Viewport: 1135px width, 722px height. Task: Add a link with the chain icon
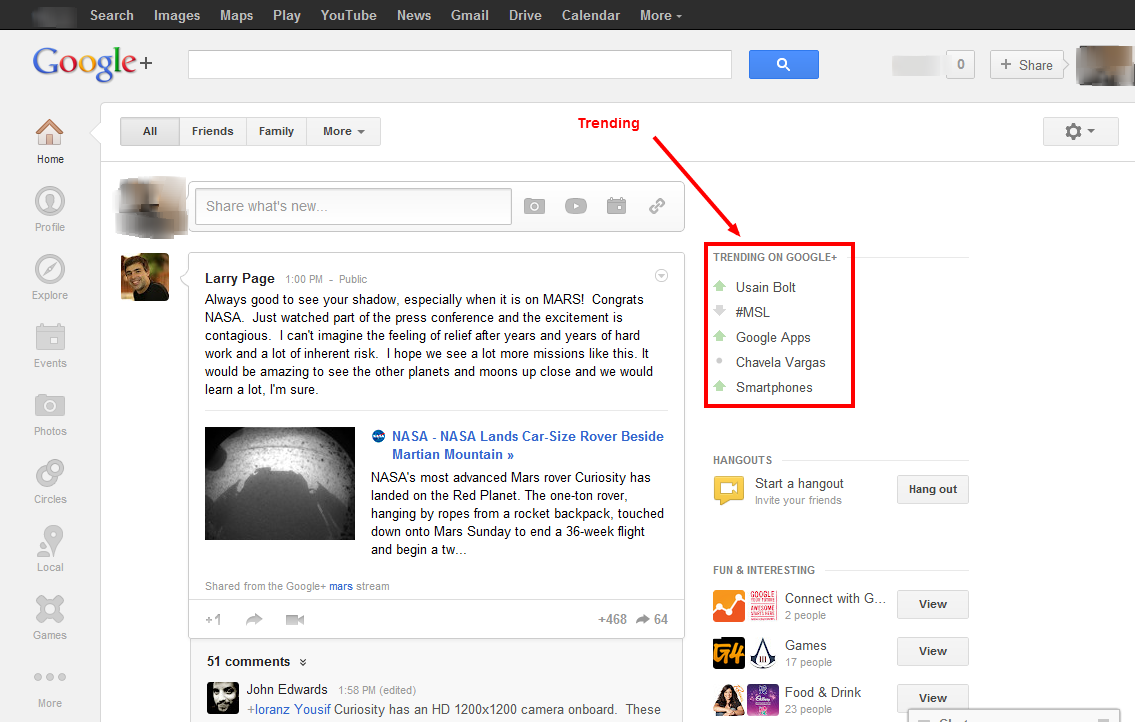point(657,206)
